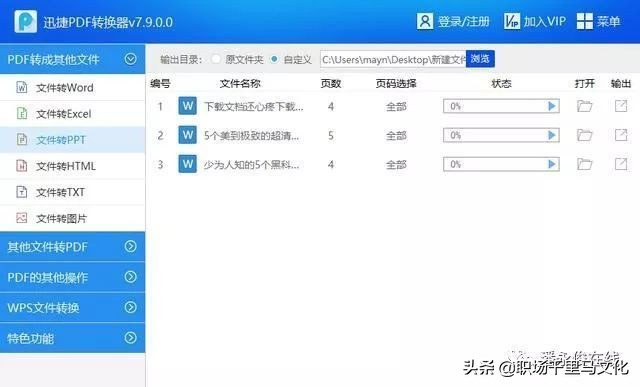Click the W file icon in row 3

tap(187, 164)
